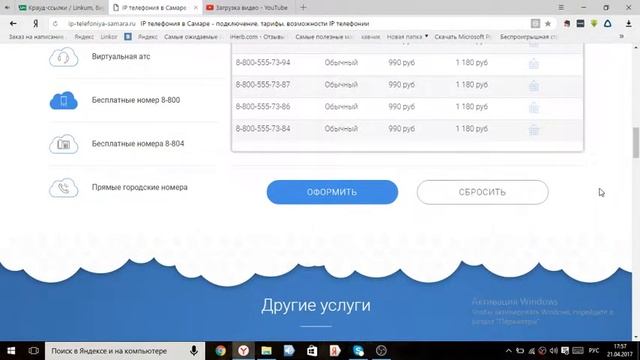Switch to Yandex Browser on the taskbar

[x=243, y=351]
